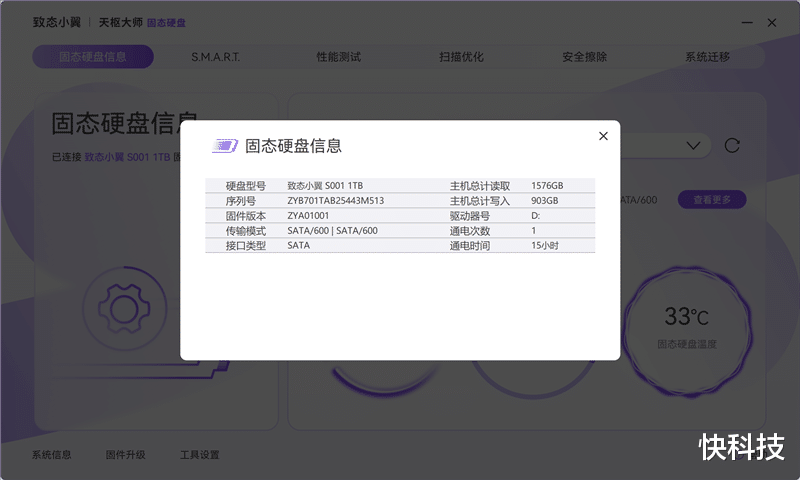
Task: Open the 安全擦除 tab
Action: click(x=584, y=57)
